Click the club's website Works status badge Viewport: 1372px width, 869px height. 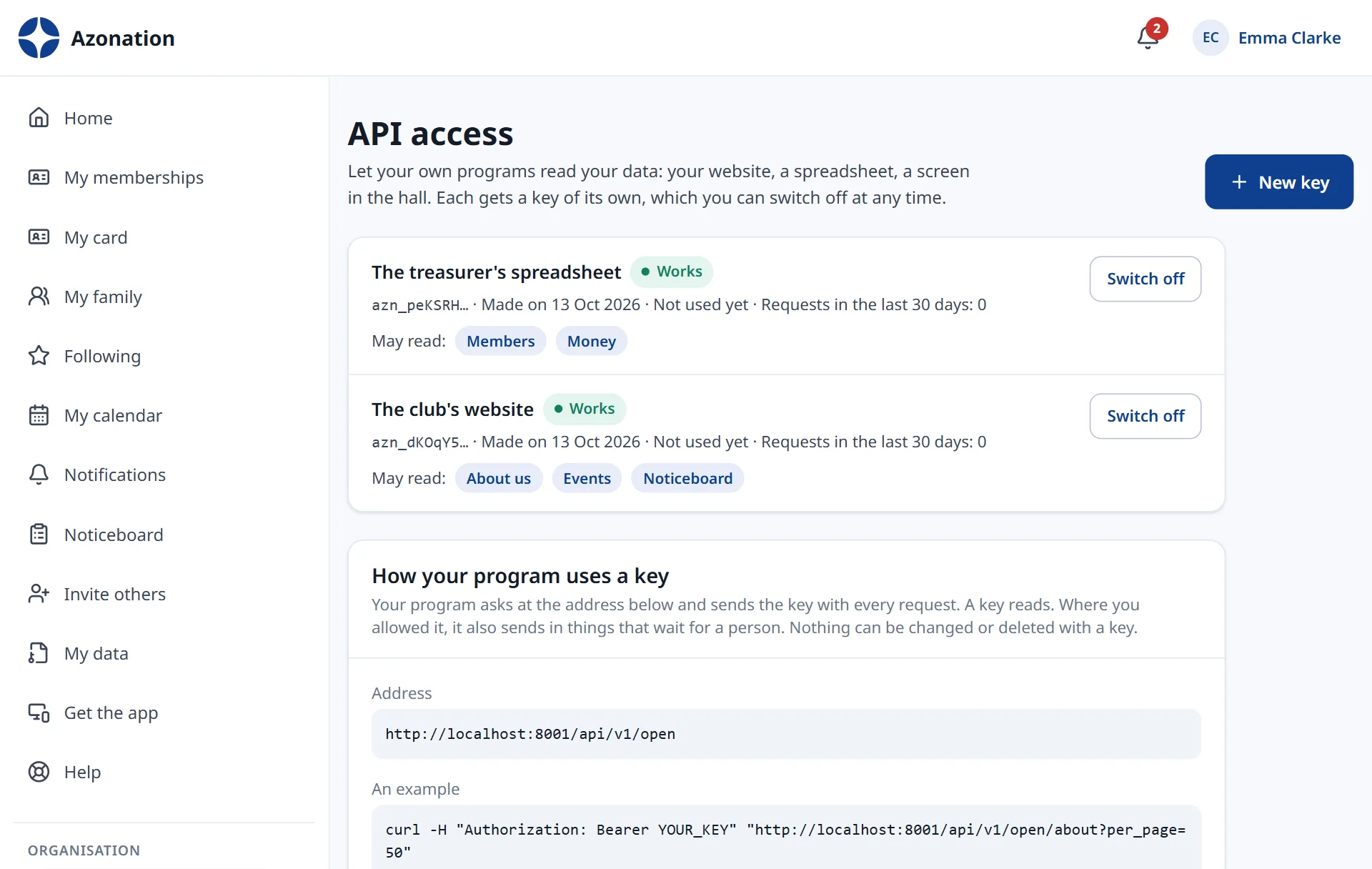[x=584, y=409]
